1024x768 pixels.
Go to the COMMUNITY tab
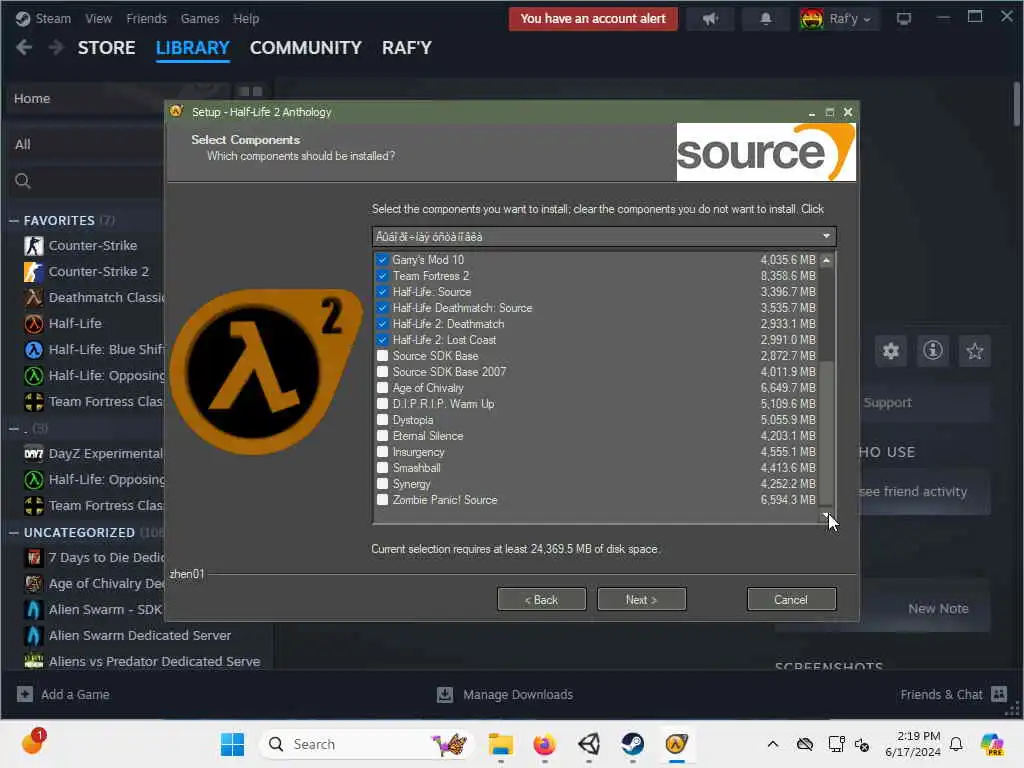306,48
